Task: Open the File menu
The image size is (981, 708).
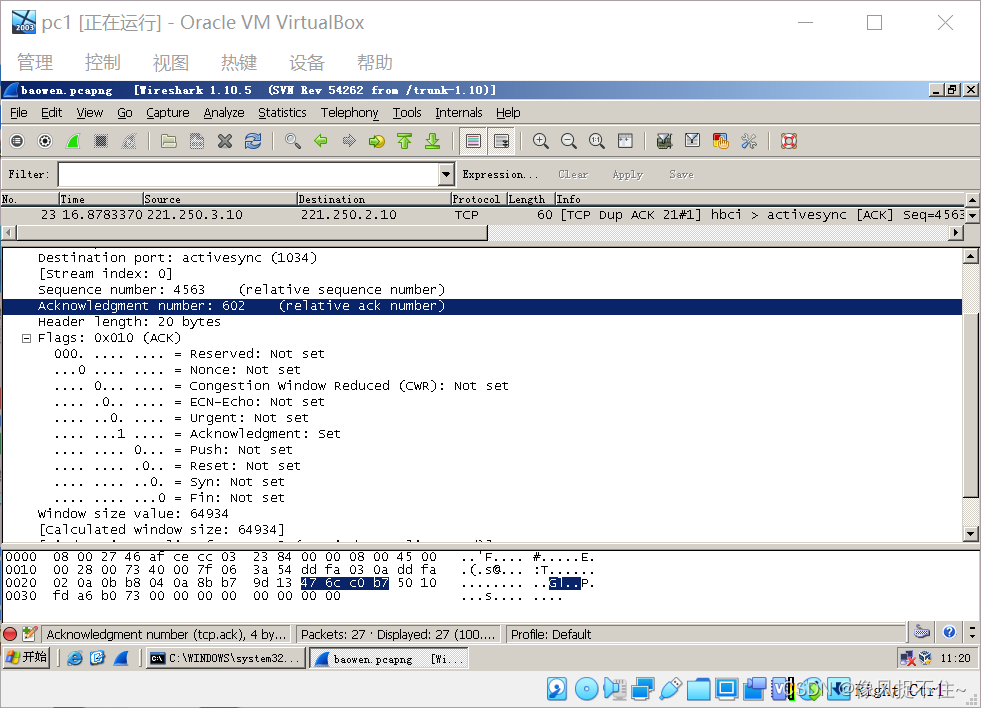Action: [19, 113]
